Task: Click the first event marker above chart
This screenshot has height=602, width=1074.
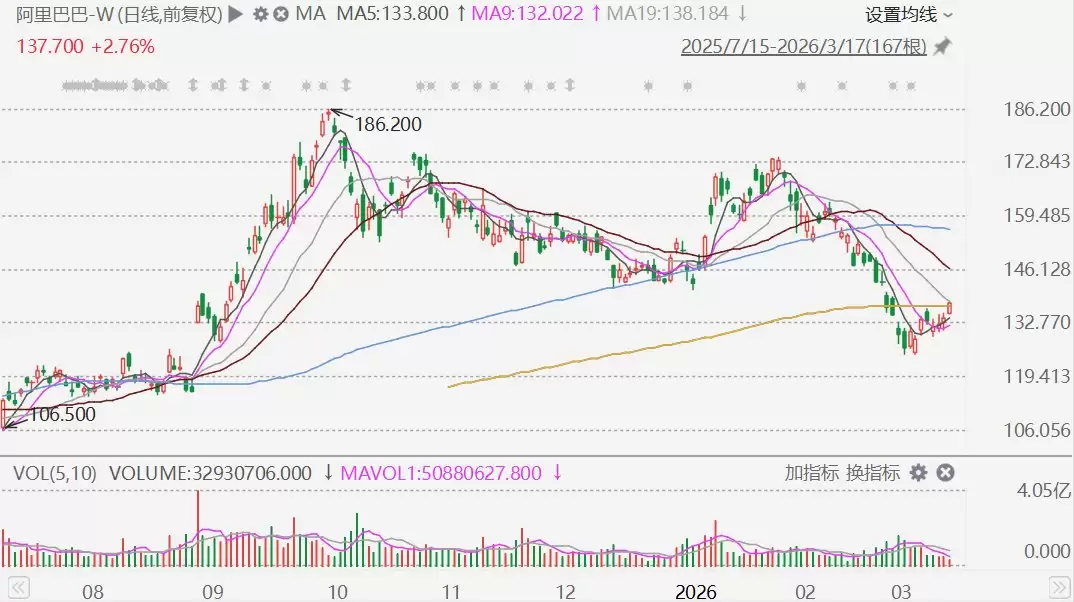Action: pos(67,85)
